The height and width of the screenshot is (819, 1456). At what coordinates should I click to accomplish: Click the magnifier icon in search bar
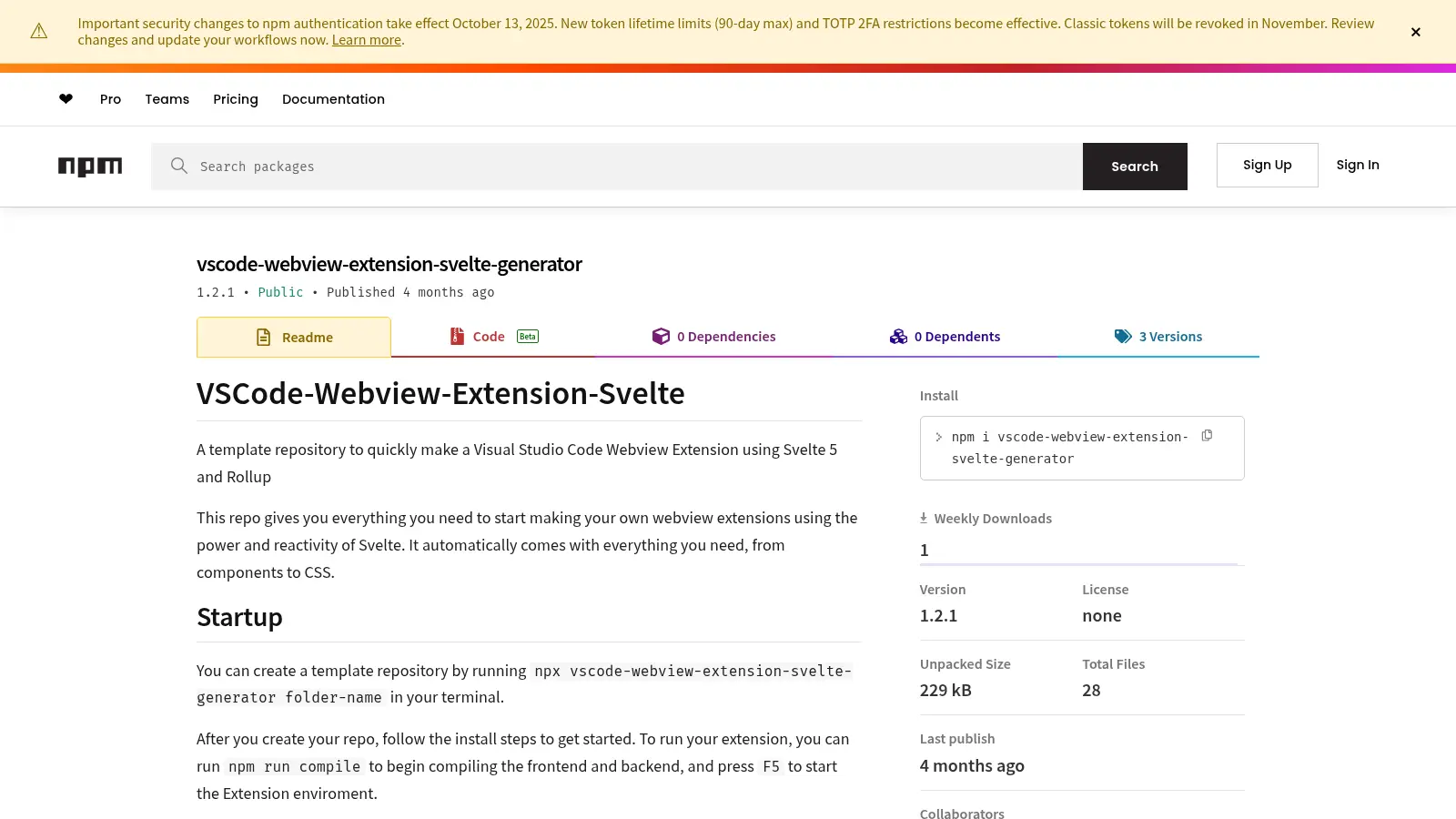click(x=179, y=166)
